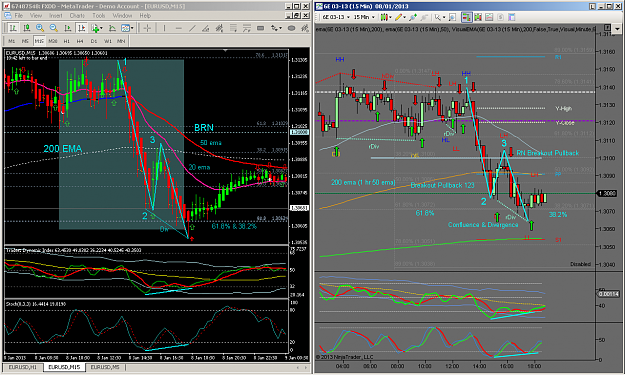Click the MetaTrader tabs scroll-right arrow

click(305, 367)
